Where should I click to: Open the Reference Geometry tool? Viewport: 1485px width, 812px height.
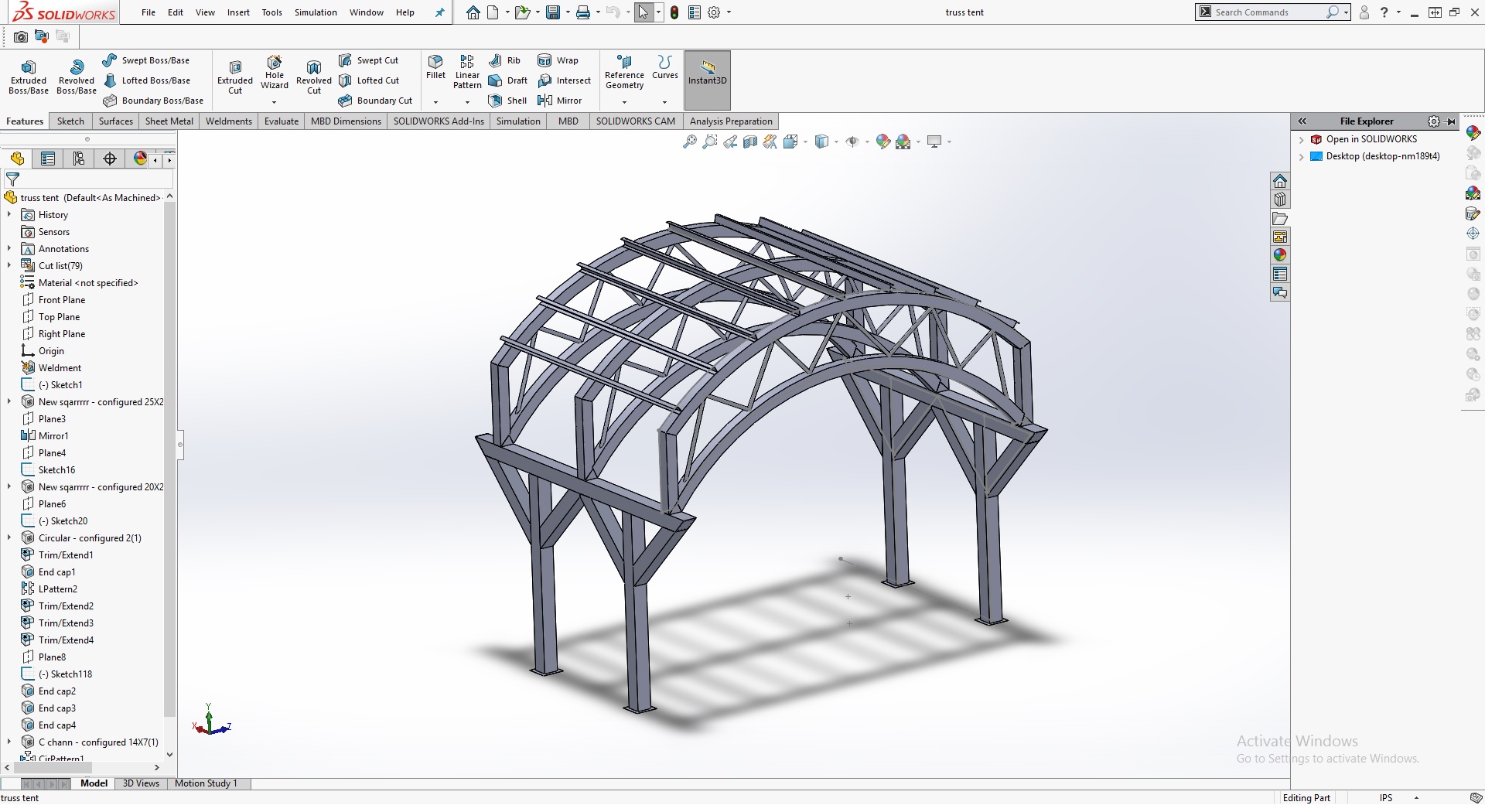624,72
